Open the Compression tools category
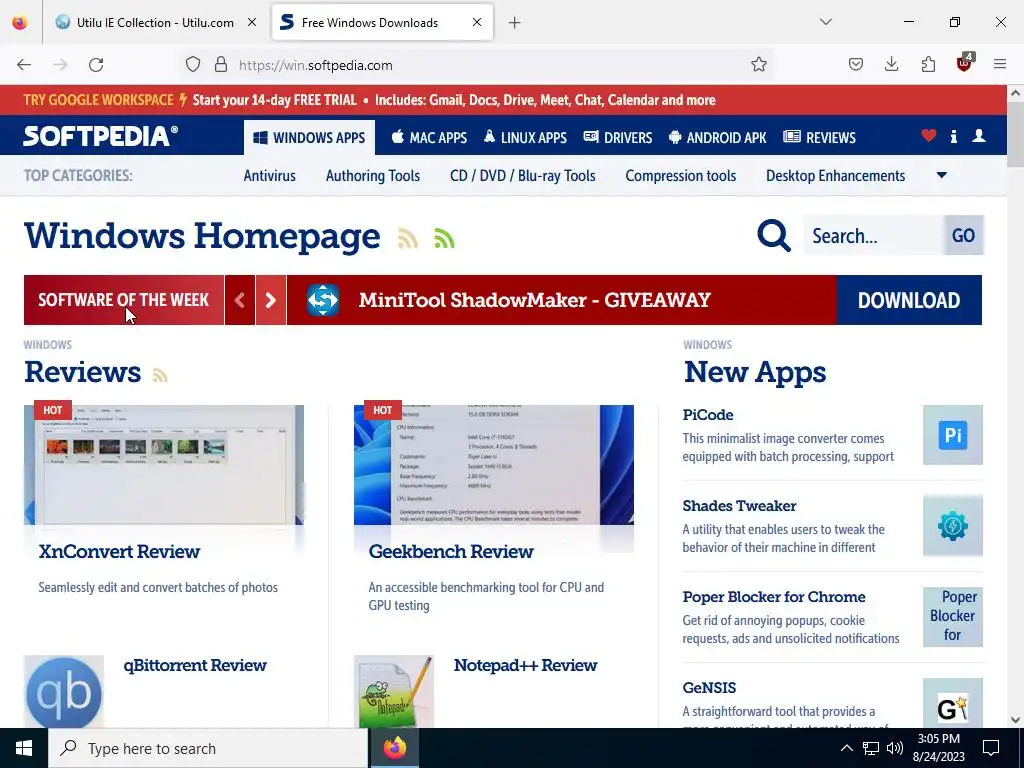The width and height of the screenshot is (1024, 768). point(680,176)
